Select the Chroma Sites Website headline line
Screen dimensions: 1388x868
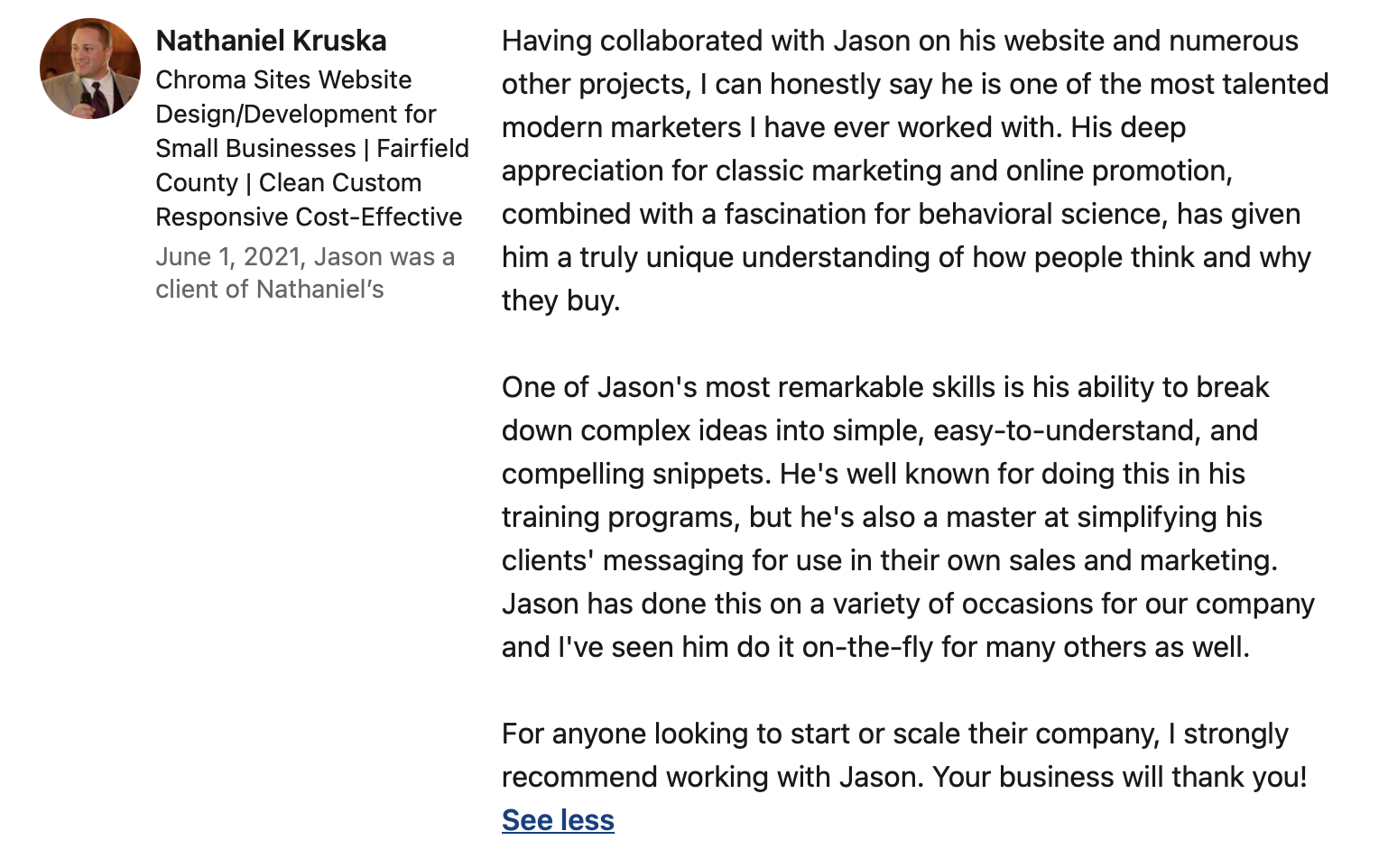[283, 79]
